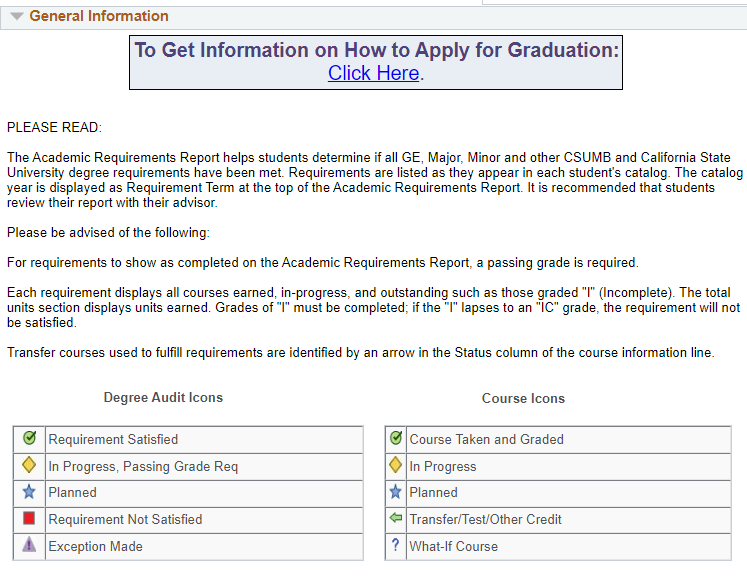Image resolution: width=747 pixels, height=579 pixels.
Task: Click the Degree Audit Icons heading
Action: (163, 397)
